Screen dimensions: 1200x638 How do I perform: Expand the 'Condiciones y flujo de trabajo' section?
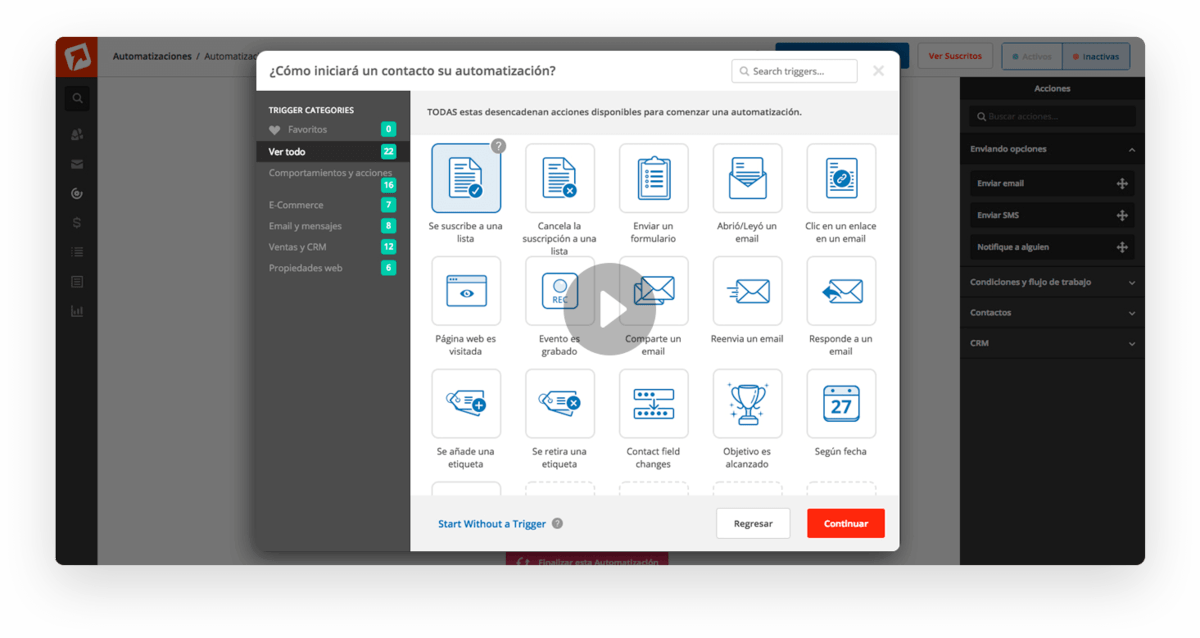coord(1052,282)
